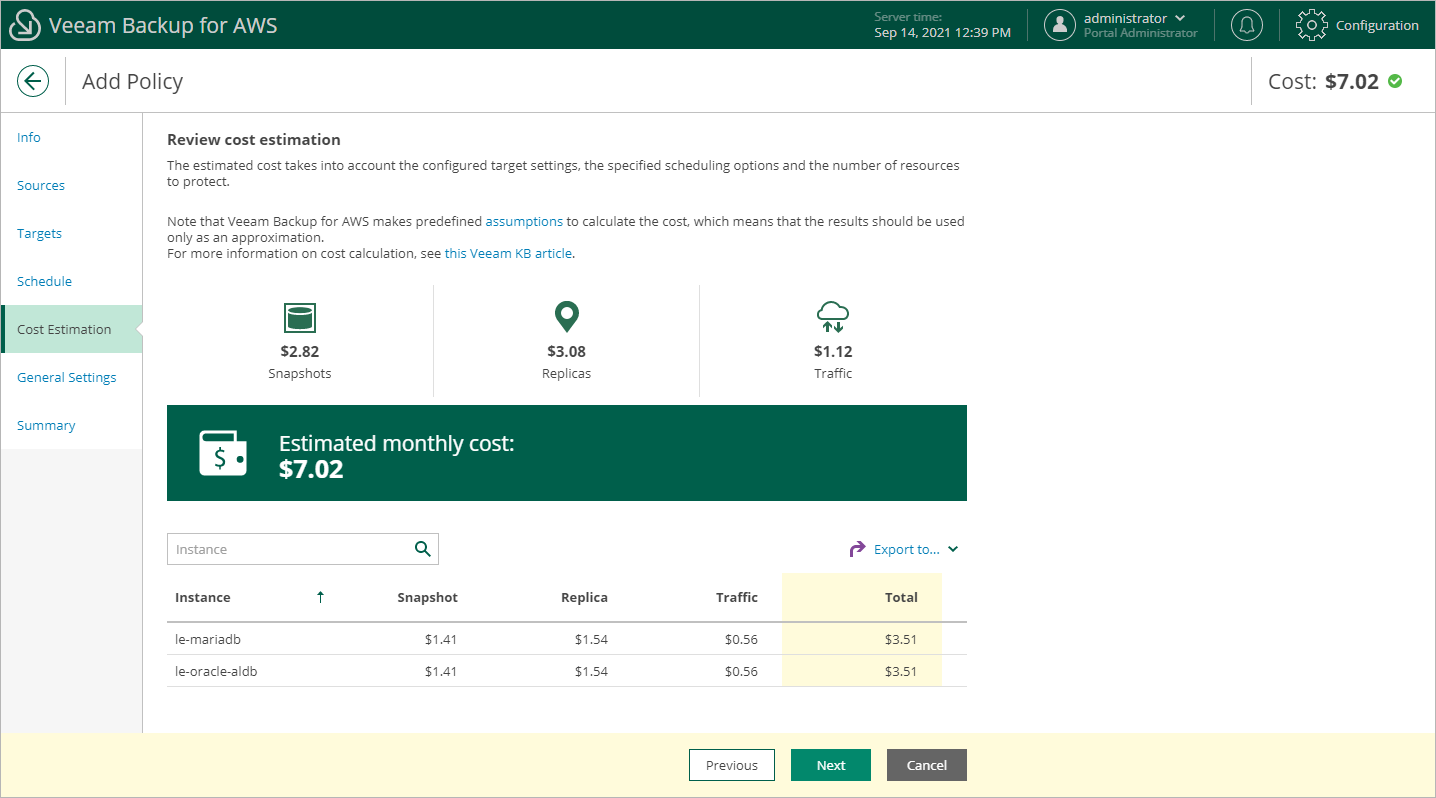Click the $1.54 replica cost for le-oracle-aldb

tap(591, 671)
